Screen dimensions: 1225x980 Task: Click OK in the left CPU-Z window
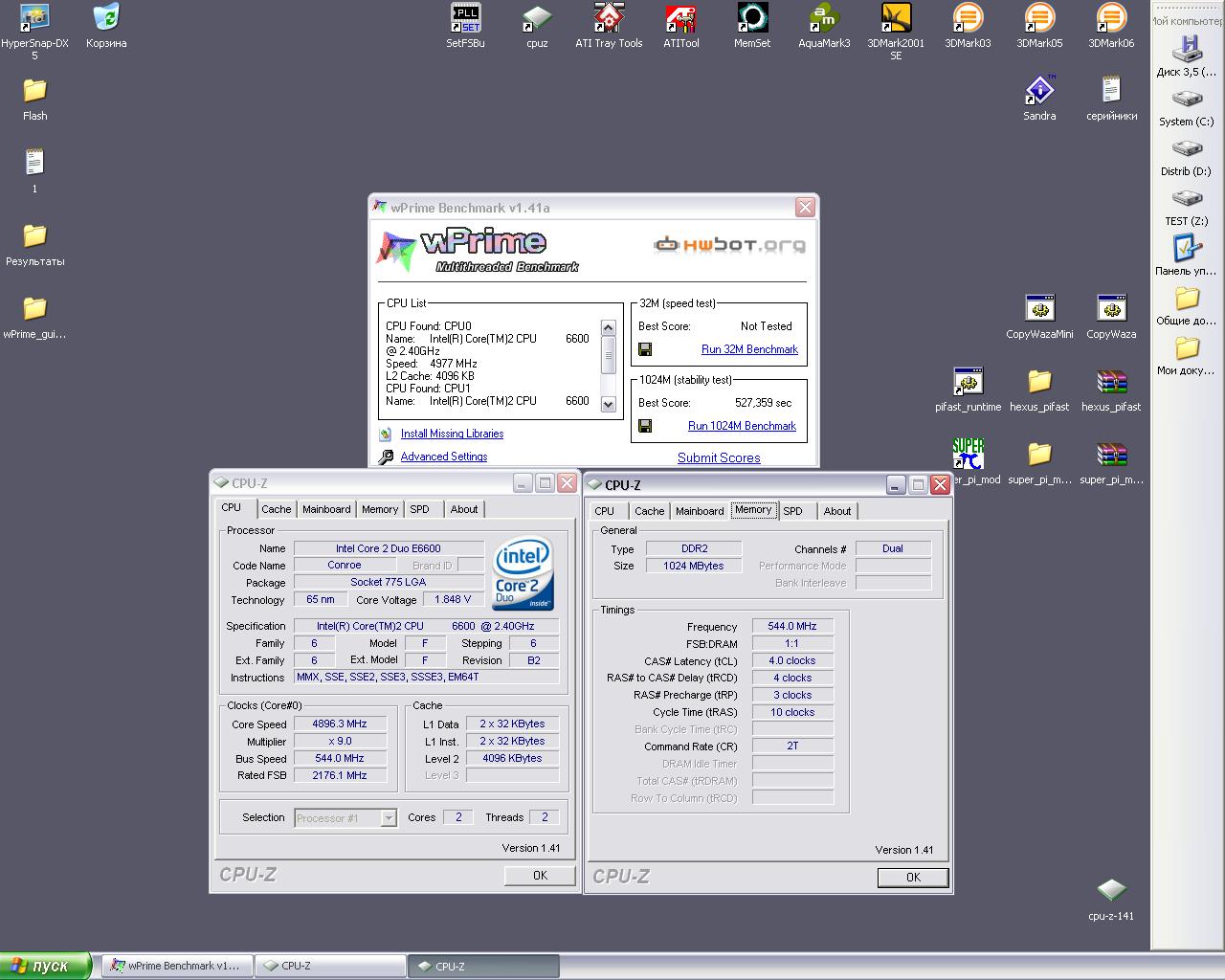[540, 875]
